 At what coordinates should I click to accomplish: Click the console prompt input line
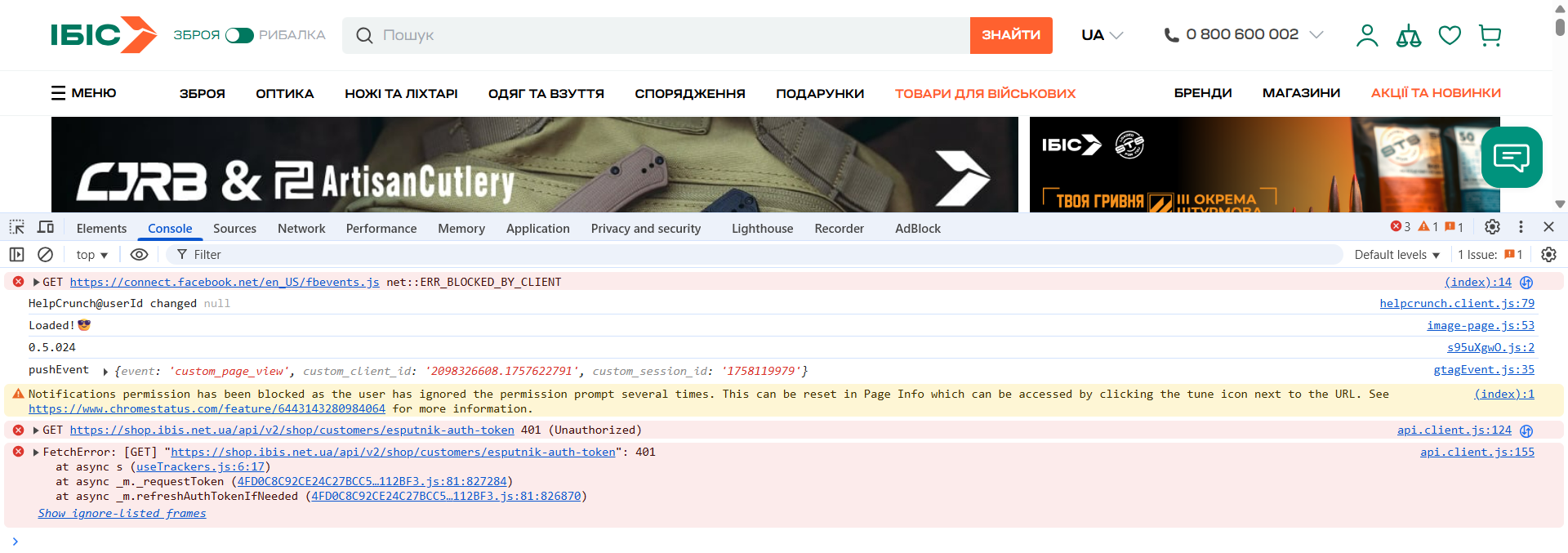(x=784, y=541)
